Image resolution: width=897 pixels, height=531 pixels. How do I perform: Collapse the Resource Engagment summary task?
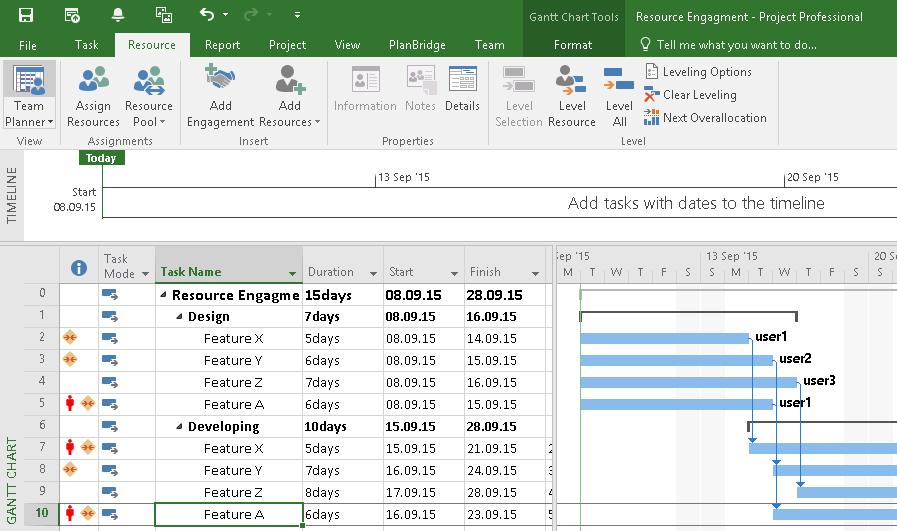point(164,294)
